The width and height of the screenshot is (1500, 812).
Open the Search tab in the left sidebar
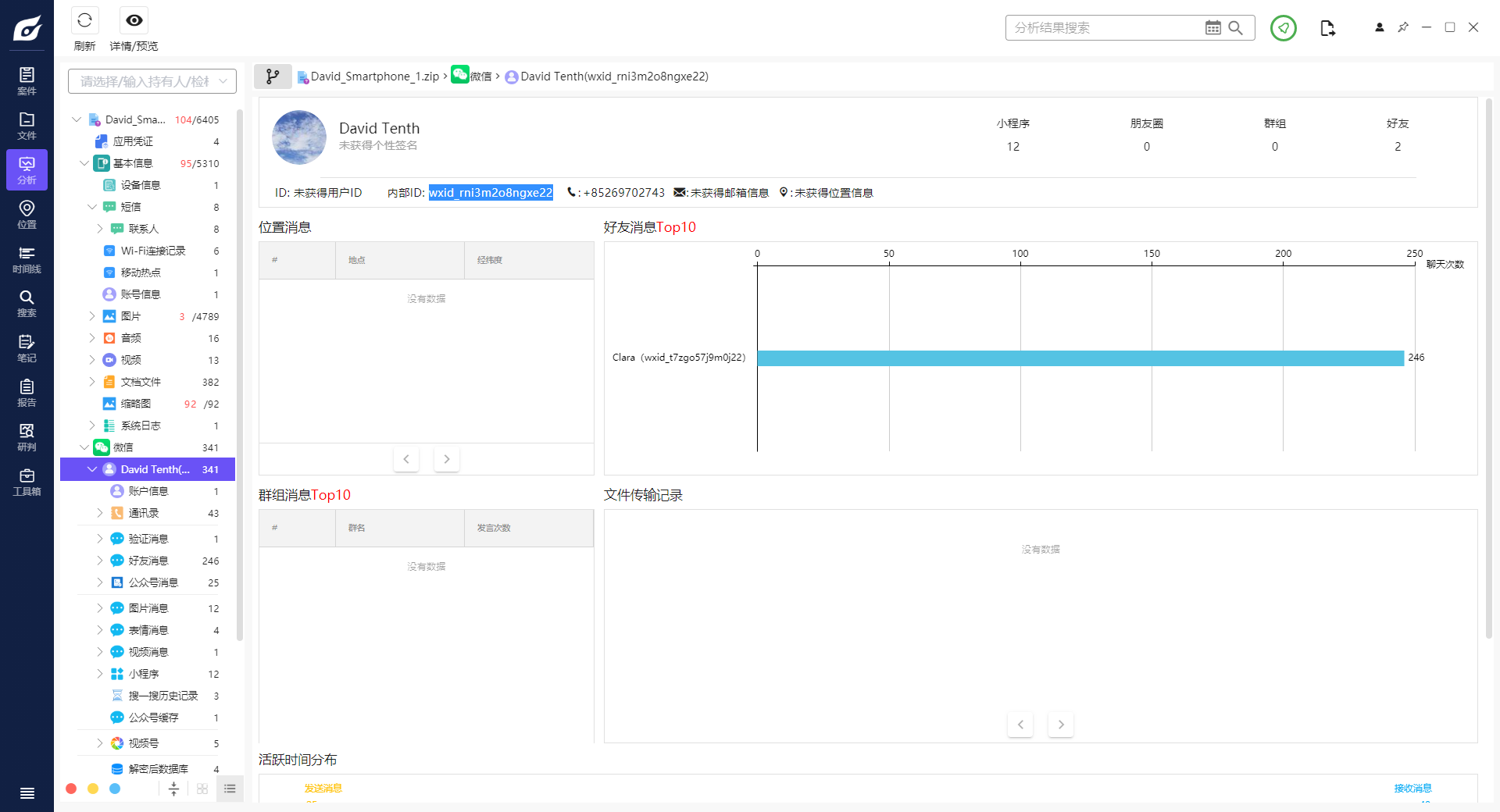27,304
